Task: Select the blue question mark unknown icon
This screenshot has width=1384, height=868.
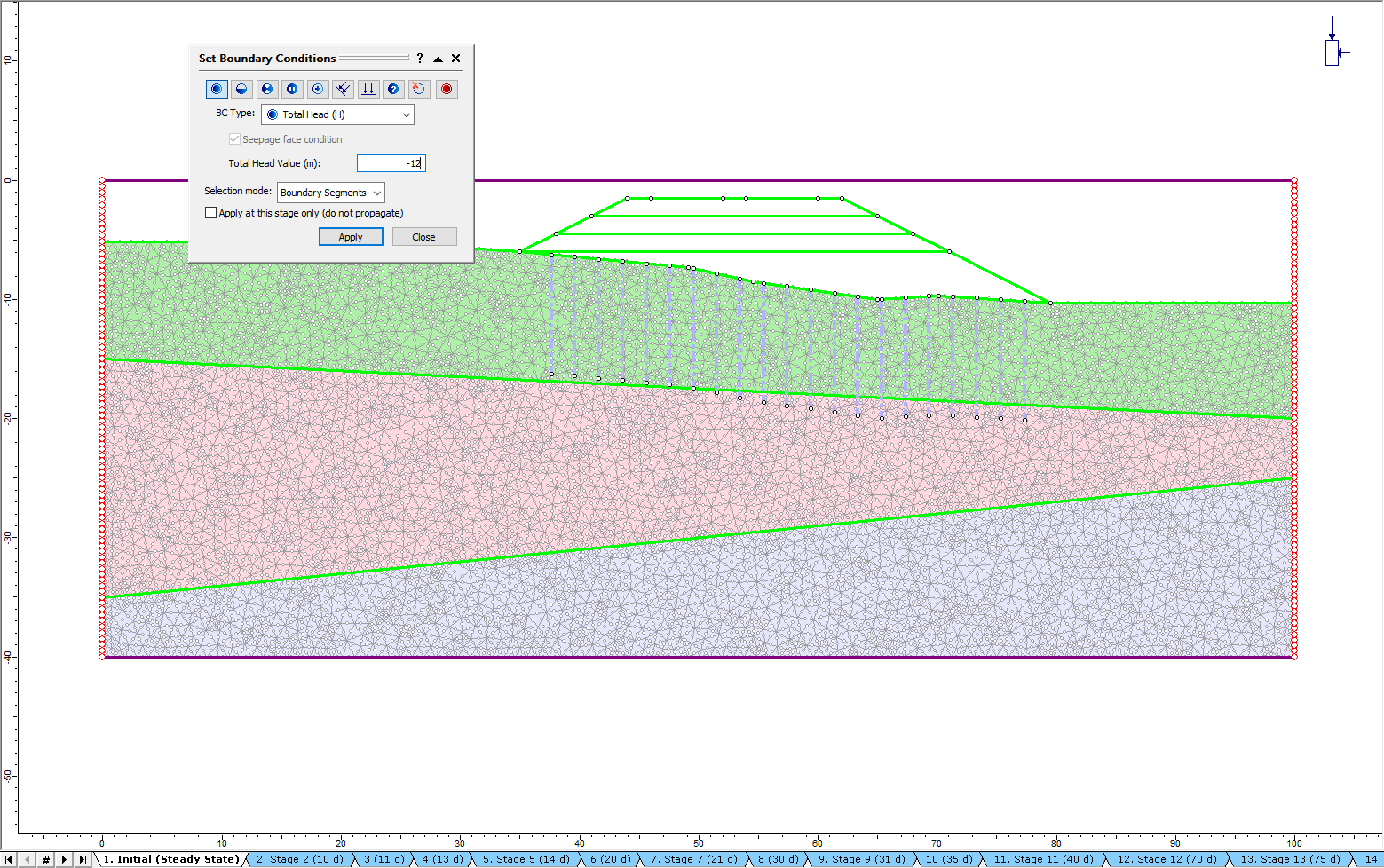Action: point(394,89)
